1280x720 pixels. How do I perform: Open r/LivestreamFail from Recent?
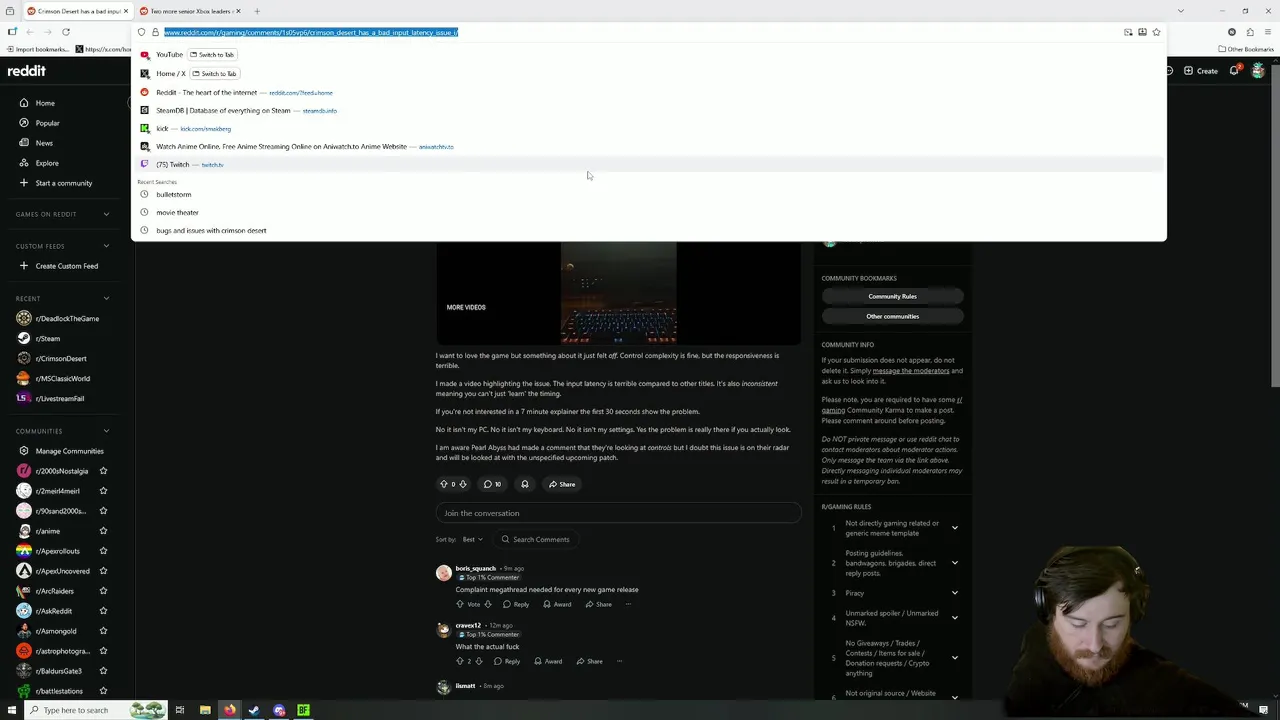pos(52,398)
